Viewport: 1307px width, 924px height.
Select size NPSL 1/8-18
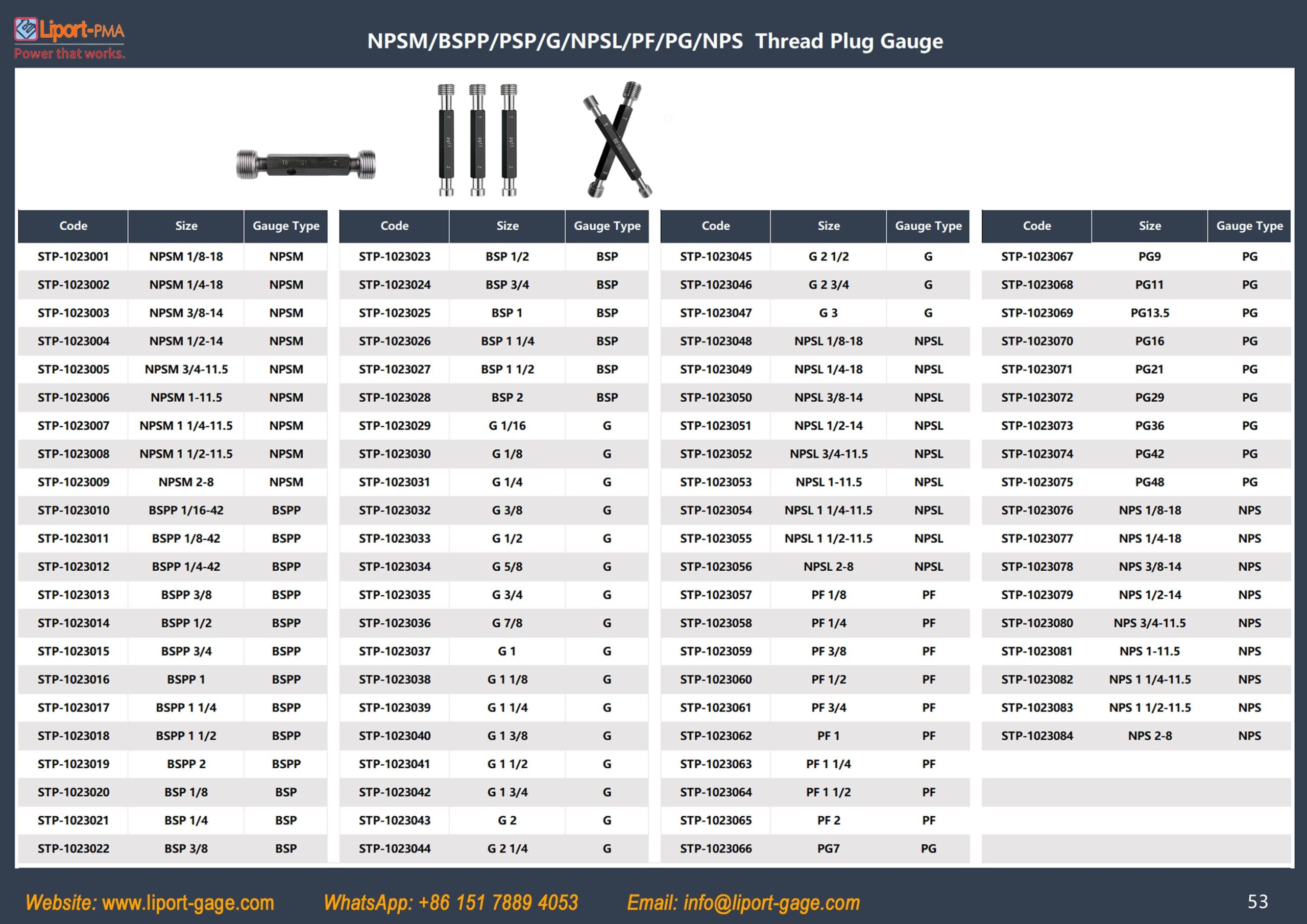(829, 341)
